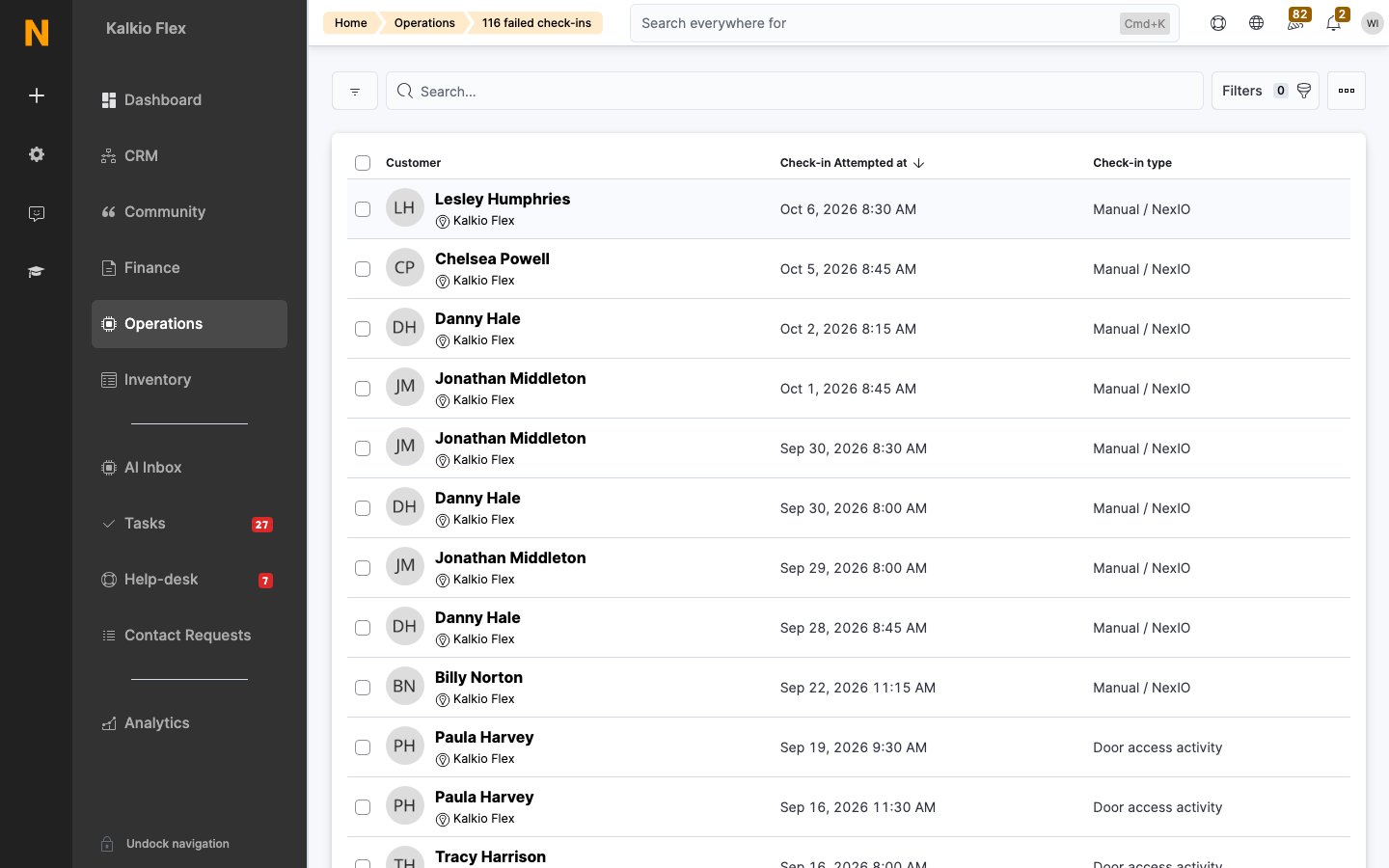The height and width of the screenshot is (868, 1389).
Task: Click the lock icon beside Undock navigation
Action: click(108, 844)
